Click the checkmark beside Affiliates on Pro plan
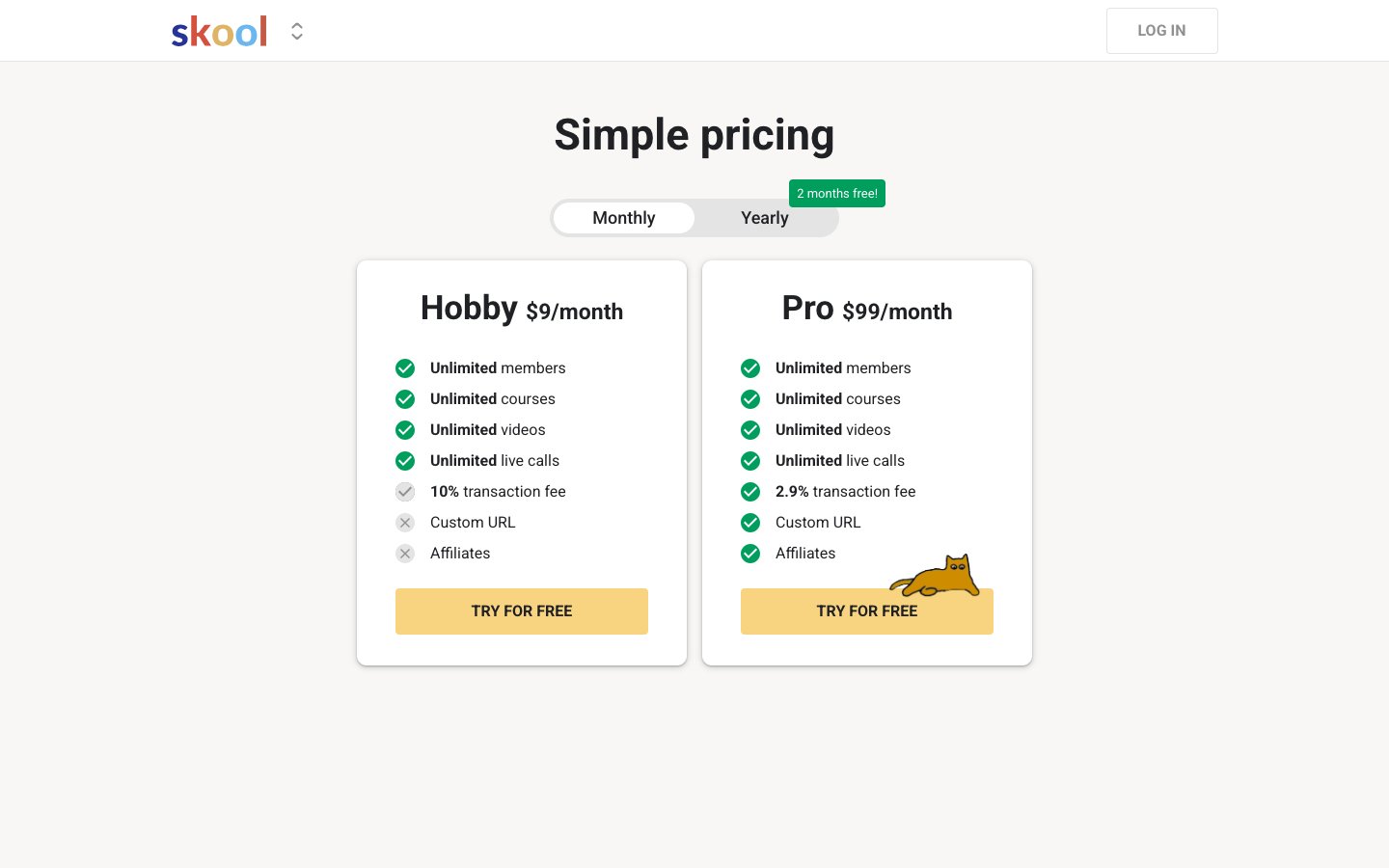 click(750, 554)
